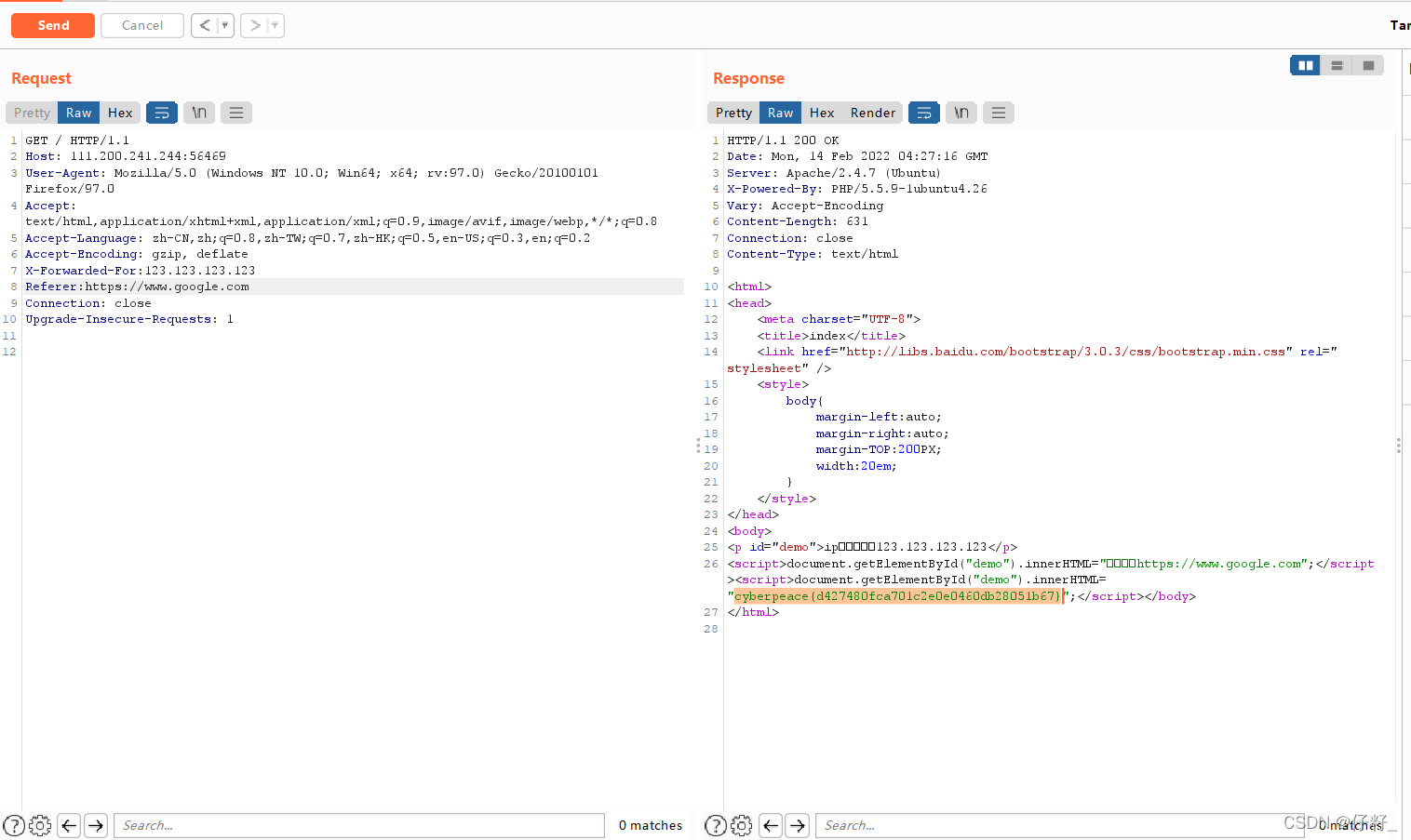Switch Request view to Pretty tab
The width and height of the screenshot is (1411, 840).
[32, 113]
